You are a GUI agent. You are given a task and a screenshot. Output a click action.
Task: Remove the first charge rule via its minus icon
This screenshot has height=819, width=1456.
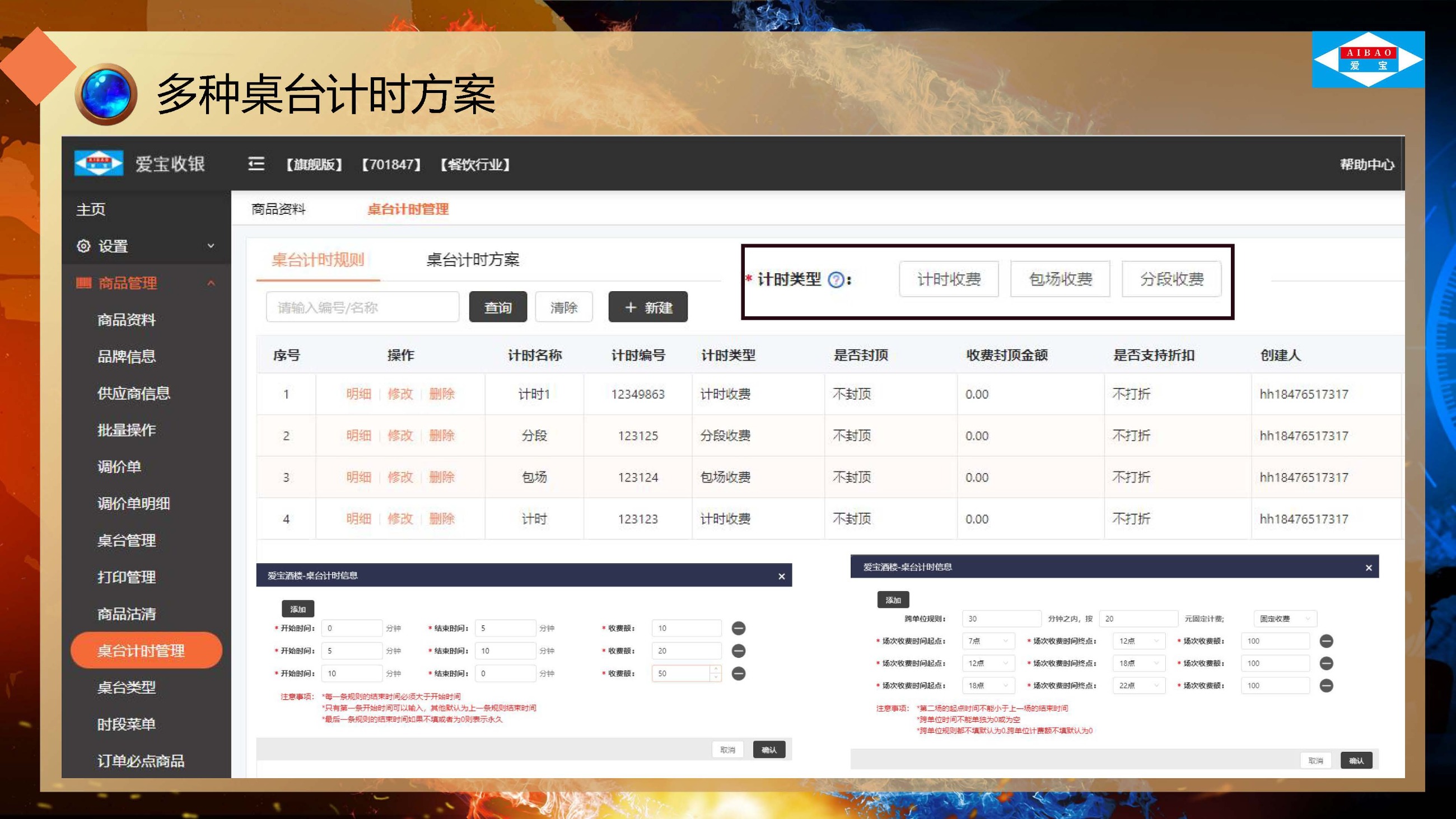point(738,628)
